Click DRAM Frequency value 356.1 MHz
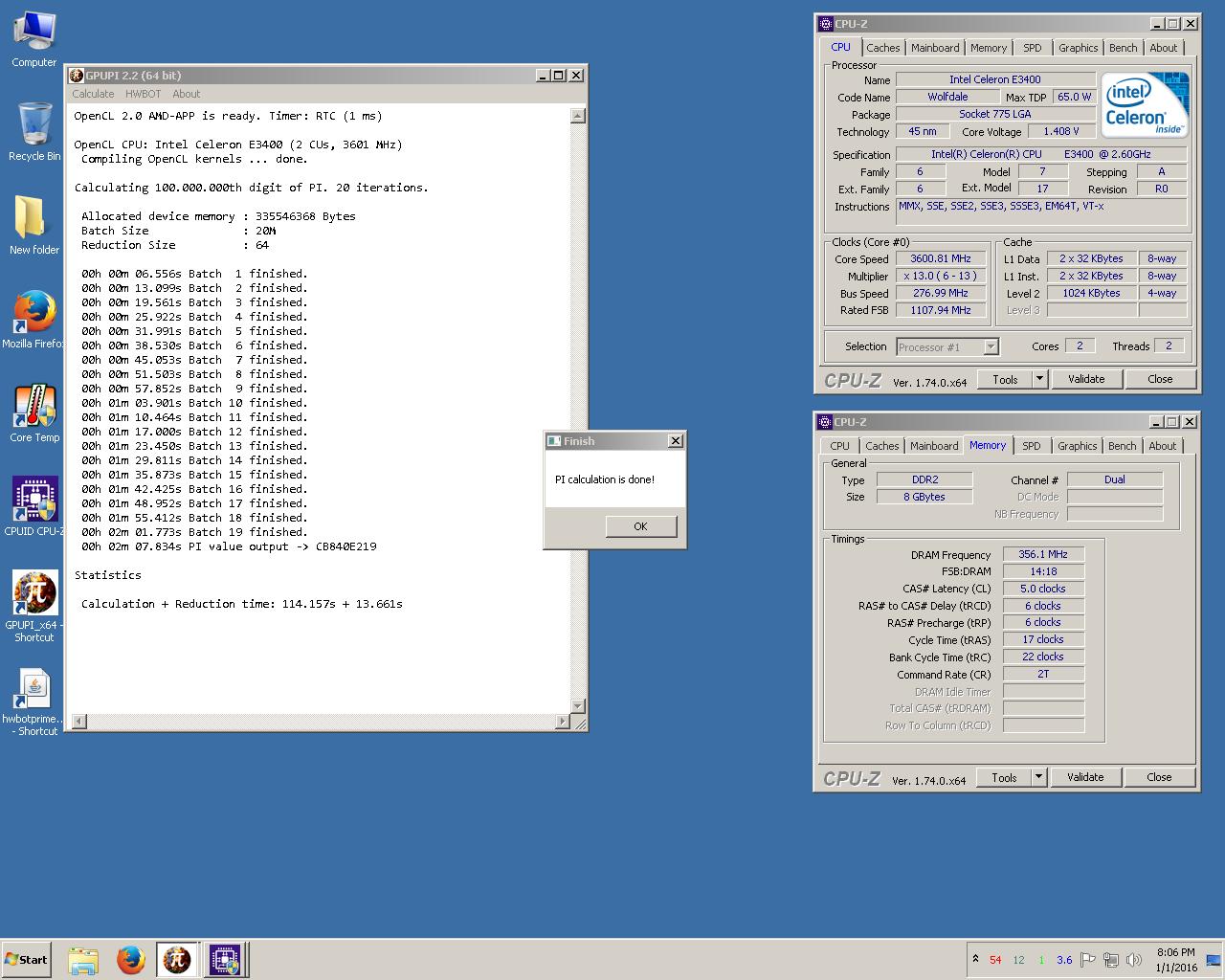Viewport: 1225px width, 980px height. [1043, 554]
